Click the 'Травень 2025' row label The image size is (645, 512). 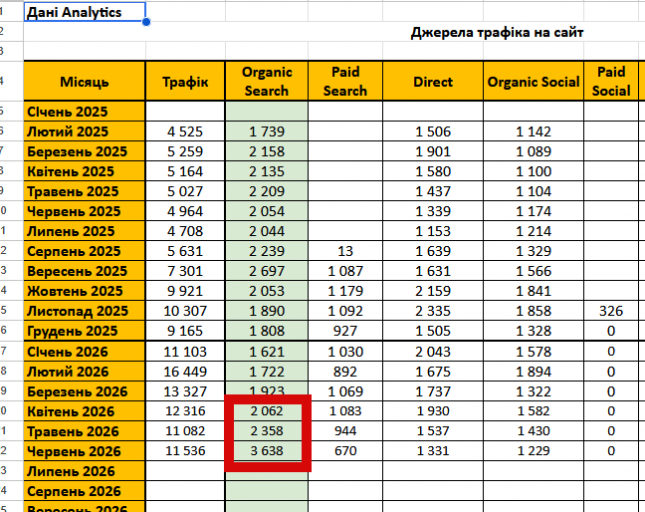tap(84, 191)
